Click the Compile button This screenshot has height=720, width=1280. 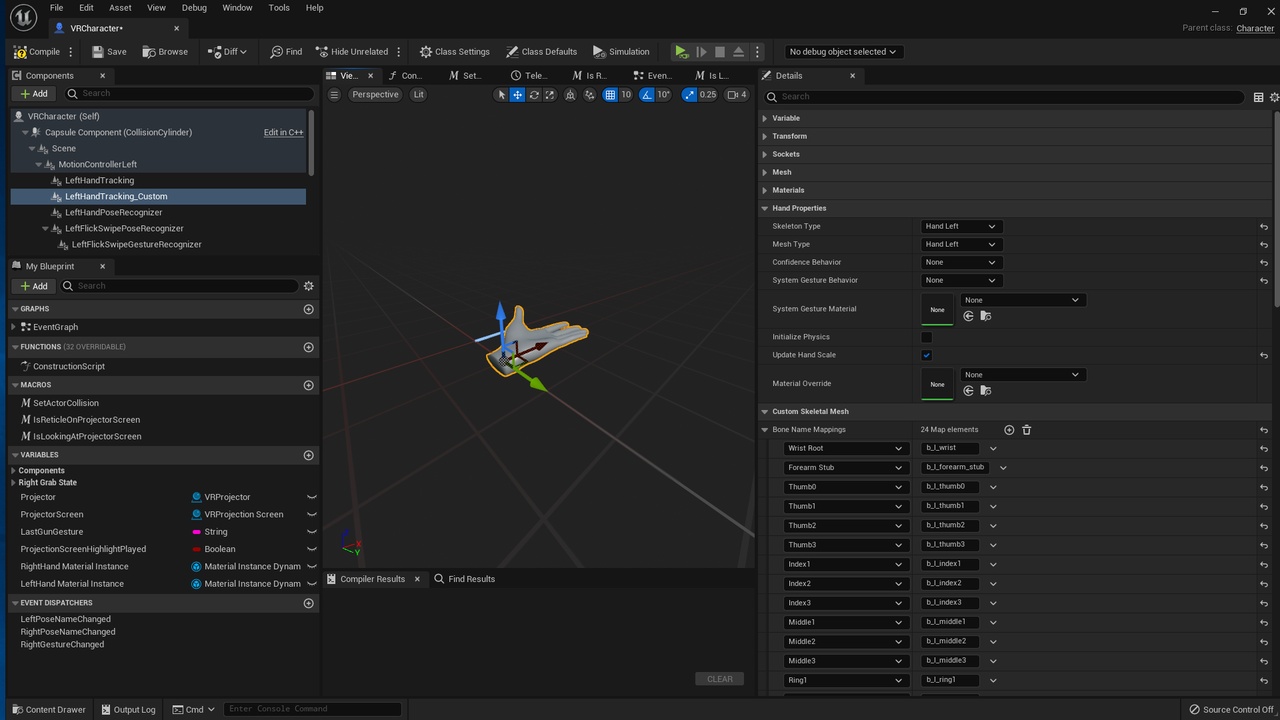pyautogui.click(x=37, y=52)
